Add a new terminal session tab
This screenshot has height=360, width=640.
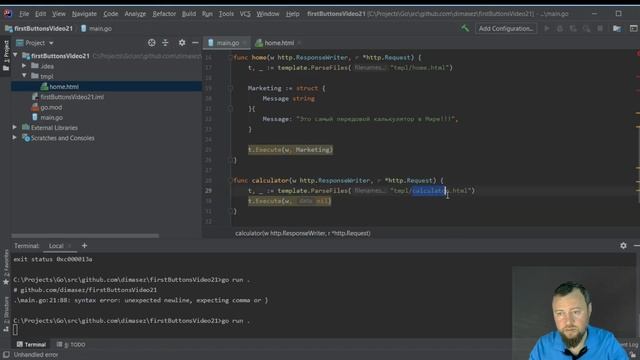[84, 246]
